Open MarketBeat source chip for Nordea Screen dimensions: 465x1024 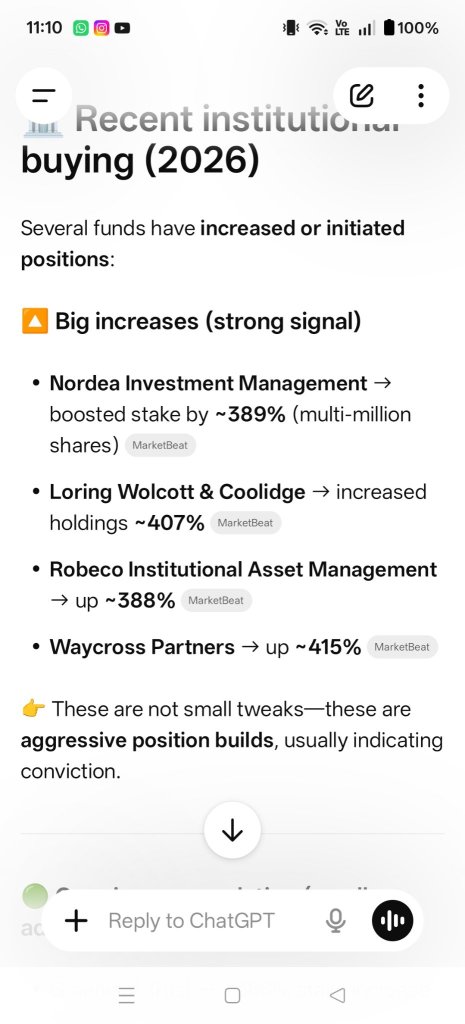tap(160, 446)
